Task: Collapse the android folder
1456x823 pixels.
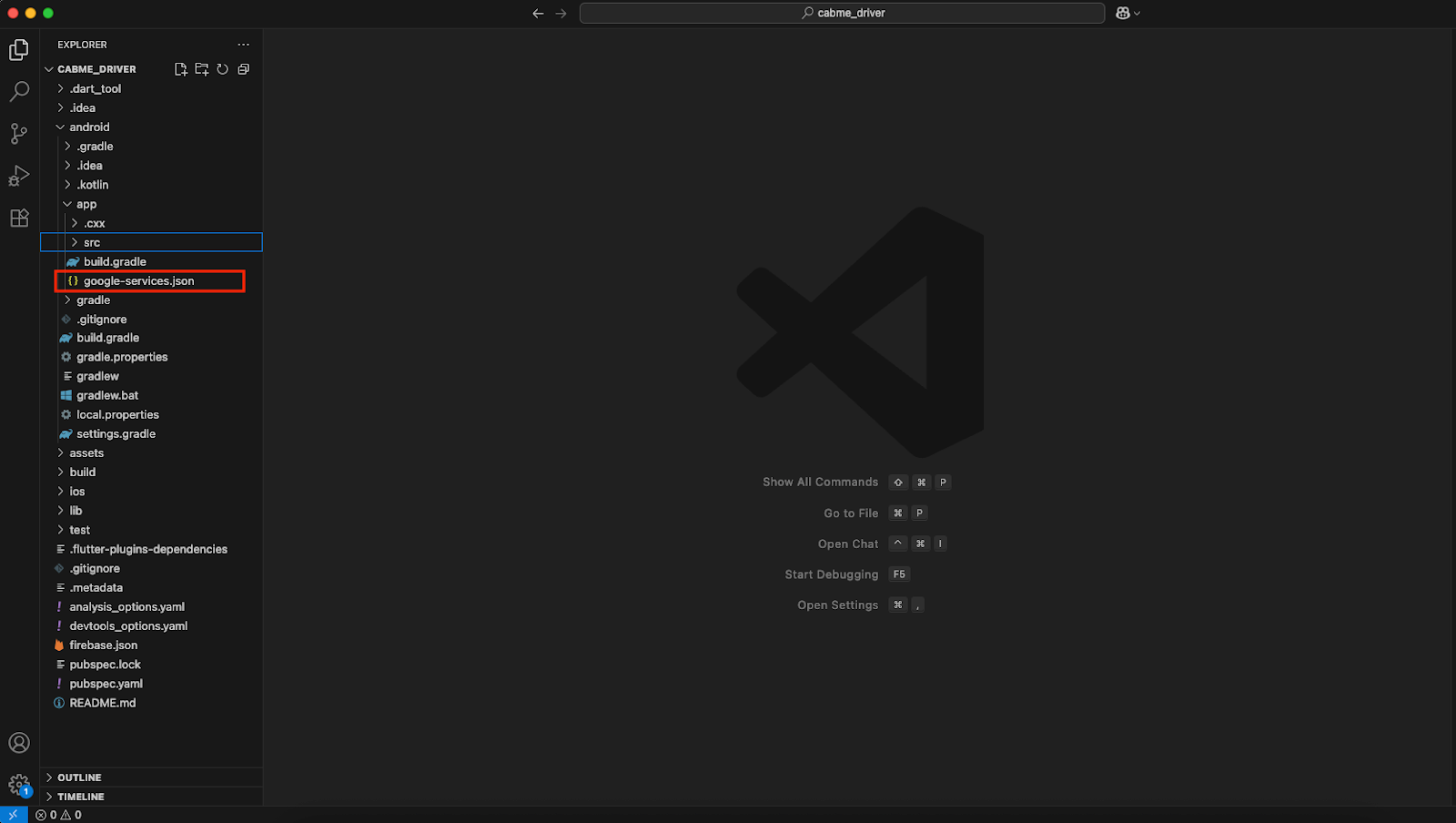Action: tap(151, 127)
